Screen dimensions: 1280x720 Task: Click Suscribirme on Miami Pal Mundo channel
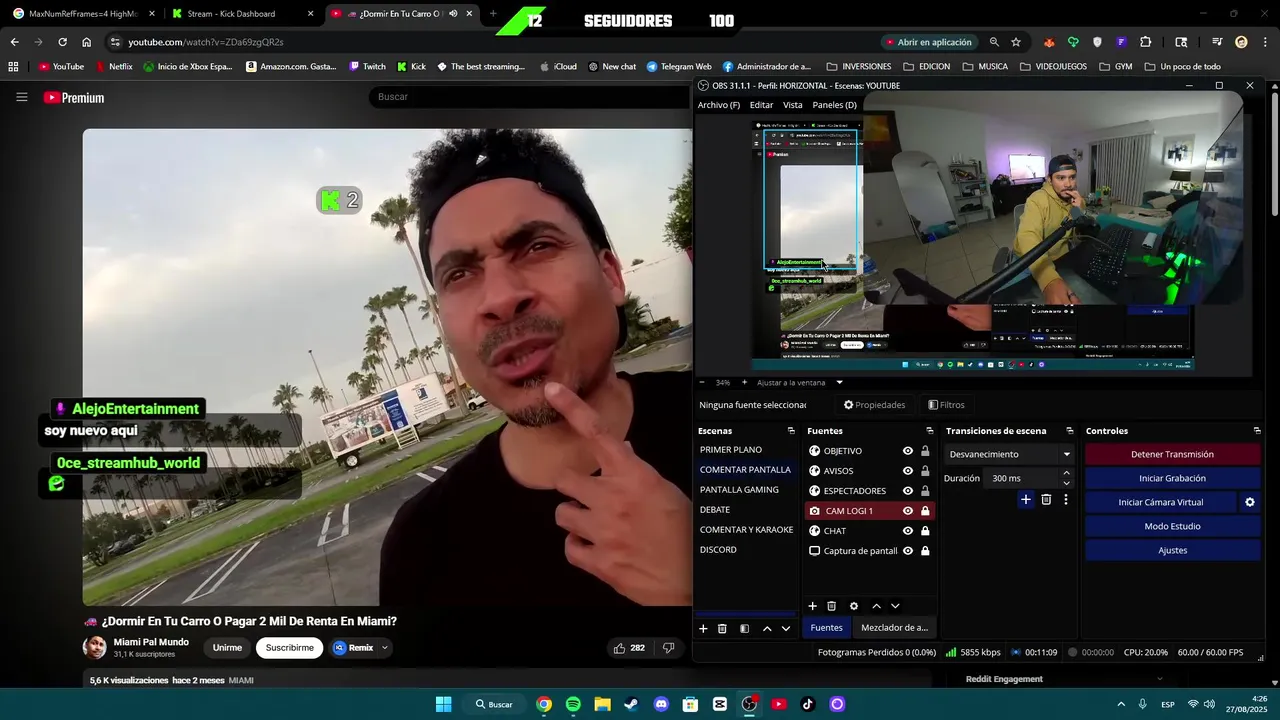(x=290, y=648)
